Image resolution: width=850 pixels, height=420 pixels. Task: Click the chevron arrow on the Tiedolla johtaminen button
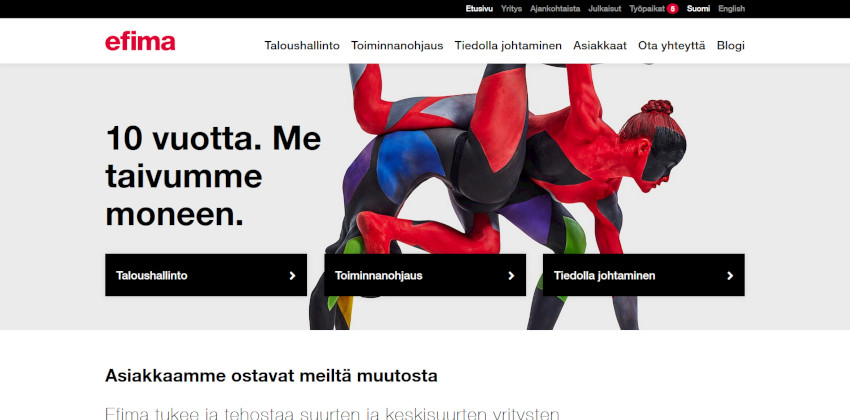(x=730, y=275)
